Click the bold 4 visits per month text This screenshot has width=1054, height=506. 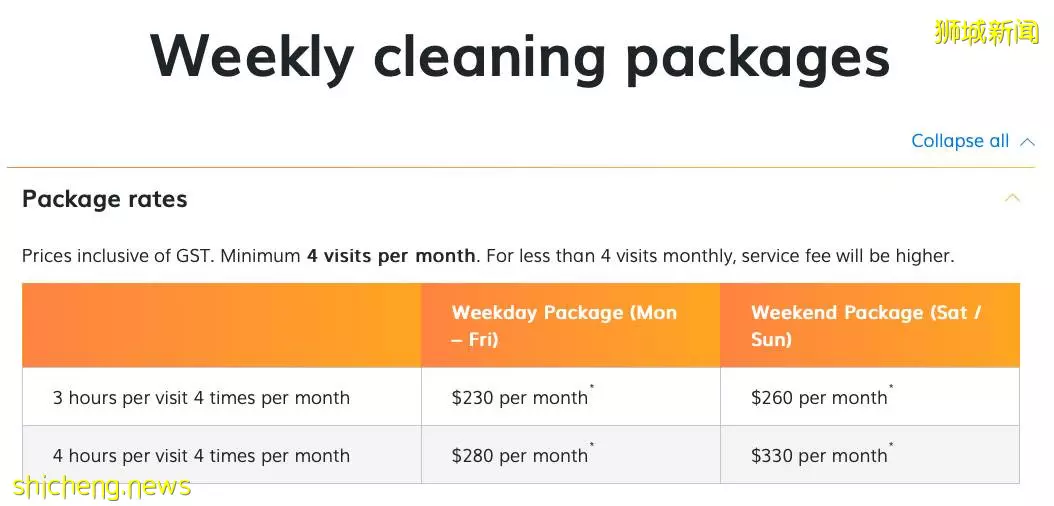pos(391,256)
